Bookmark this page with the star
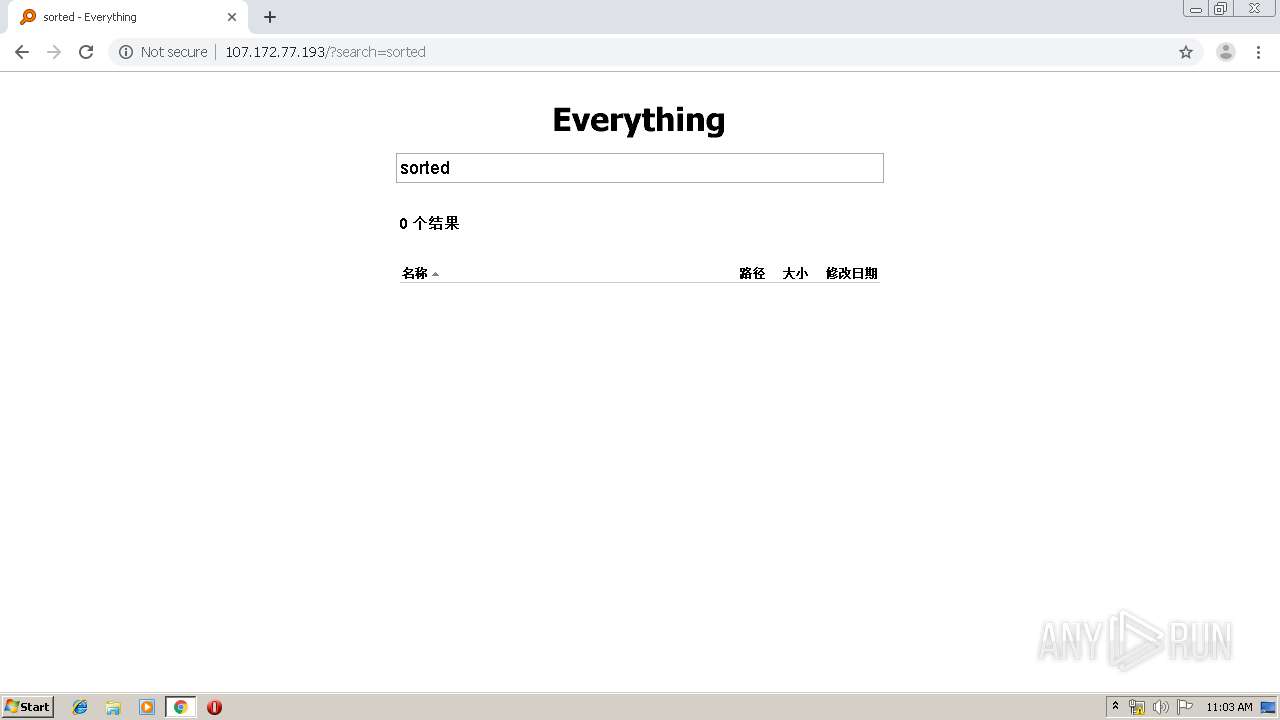Viewport: 1280px width, 720px height. coord(1186,52)
